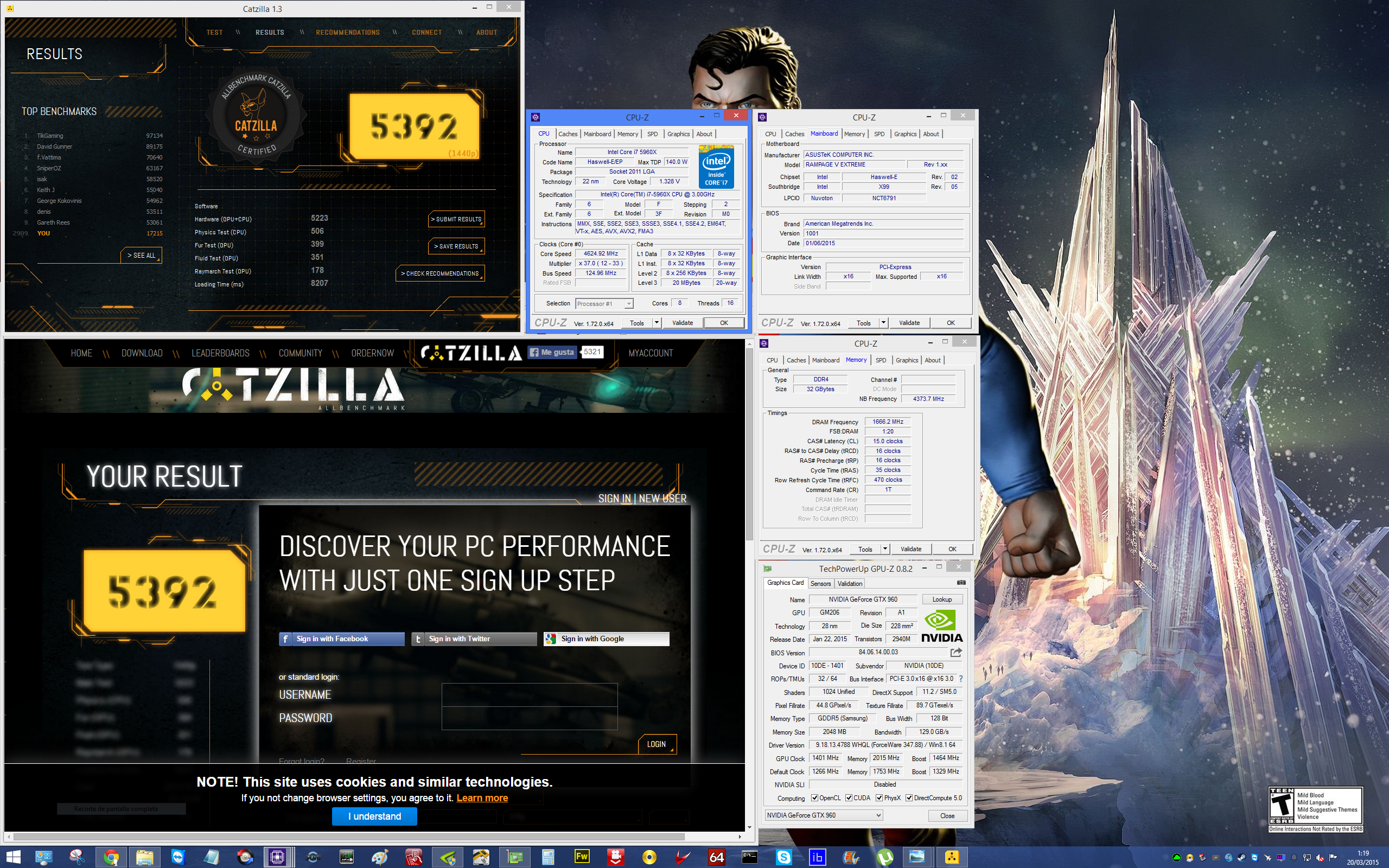Open the Caches tab in CPU-Z CPU window
Viewport: 1389px width, 868px height.
[x=568, y=134]
